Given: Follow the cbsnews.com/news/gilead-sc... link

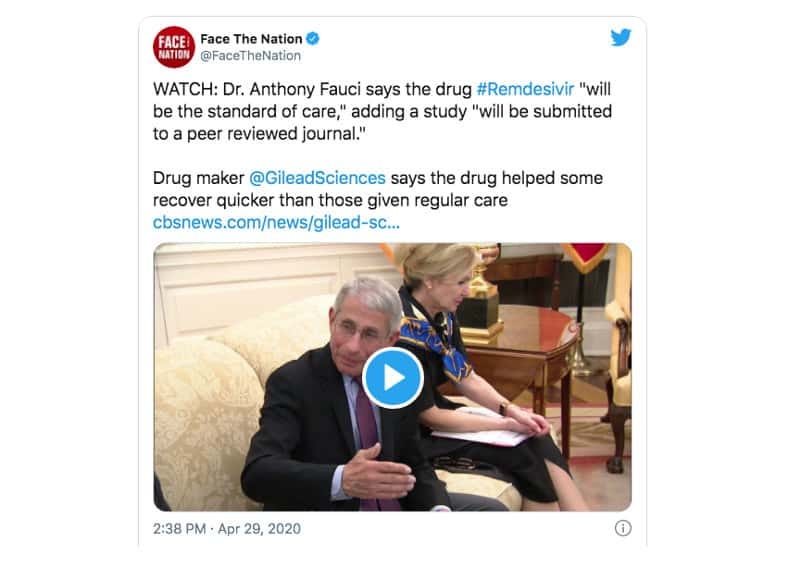Looking at the screenshot, I should [276, 223].
